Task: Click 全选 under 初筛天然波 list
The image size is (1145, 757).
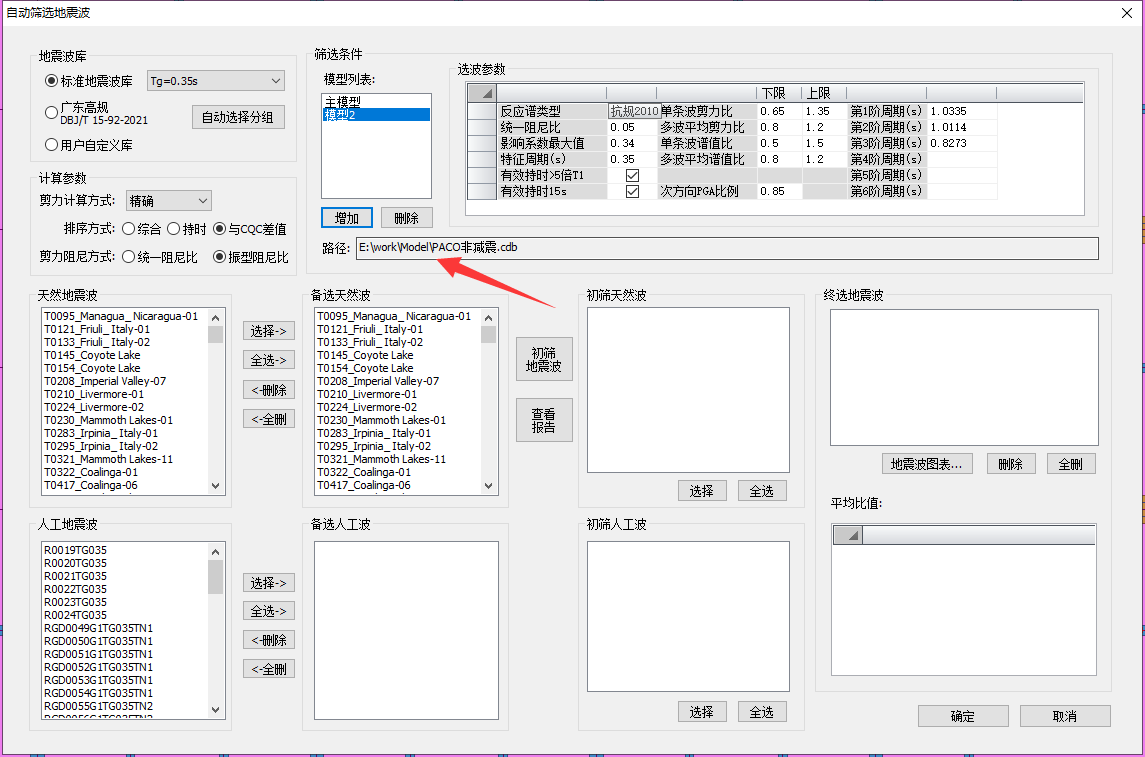Action: [762, 491]
